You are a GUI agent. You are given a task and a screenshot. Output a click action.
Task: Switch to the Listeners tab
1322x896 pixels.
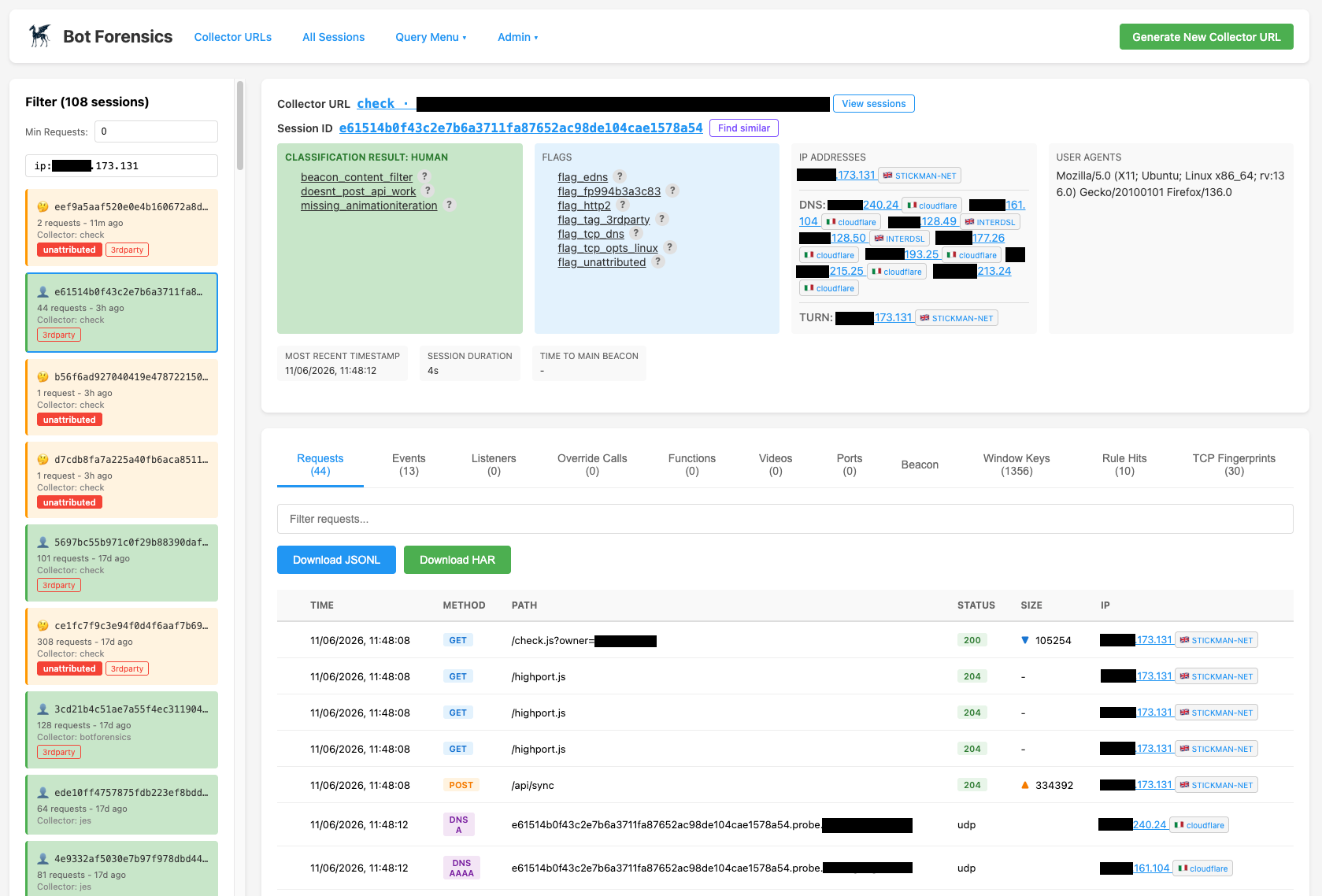494,465
